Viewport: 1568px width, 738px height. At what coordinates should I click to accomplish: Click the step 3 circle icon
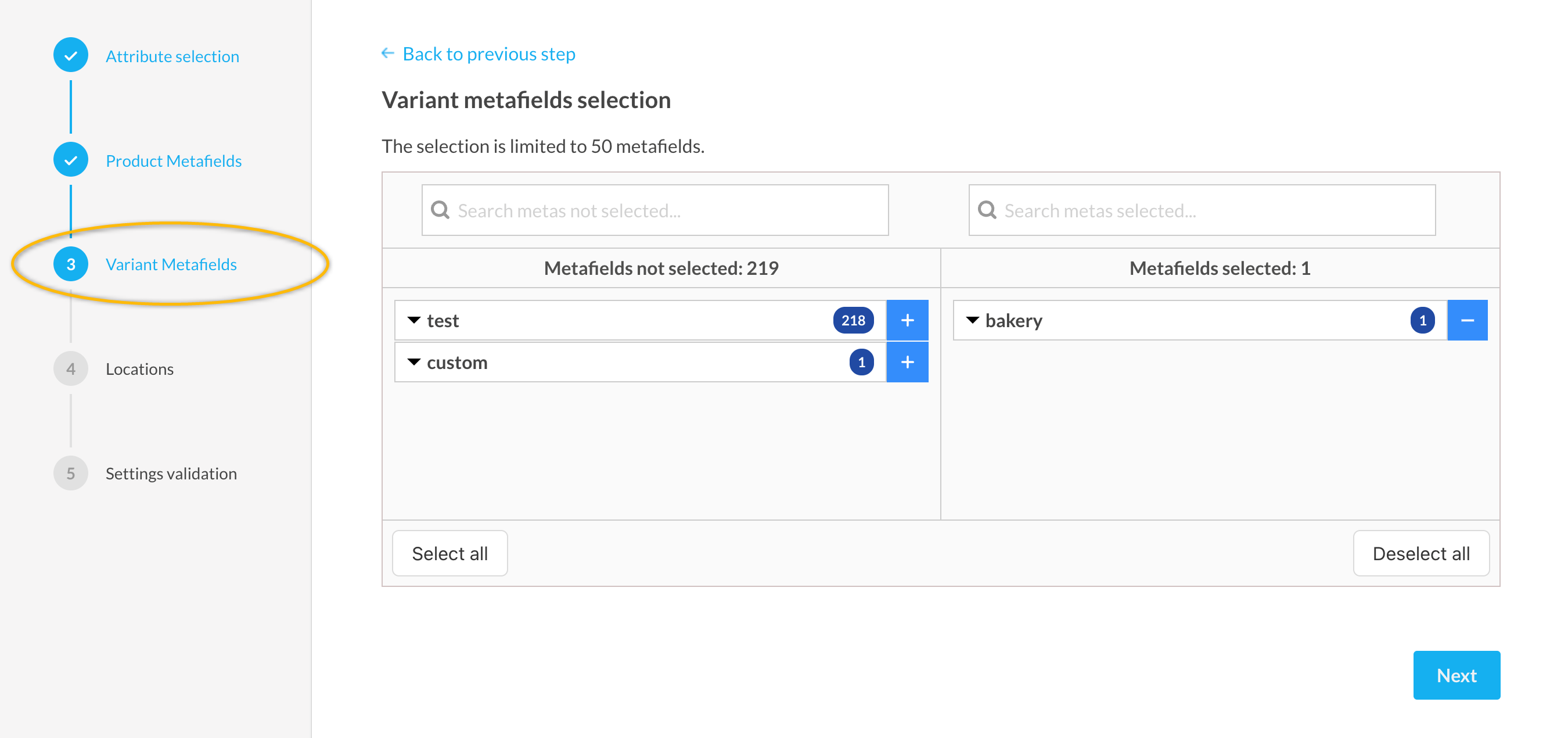coord(71,264)
